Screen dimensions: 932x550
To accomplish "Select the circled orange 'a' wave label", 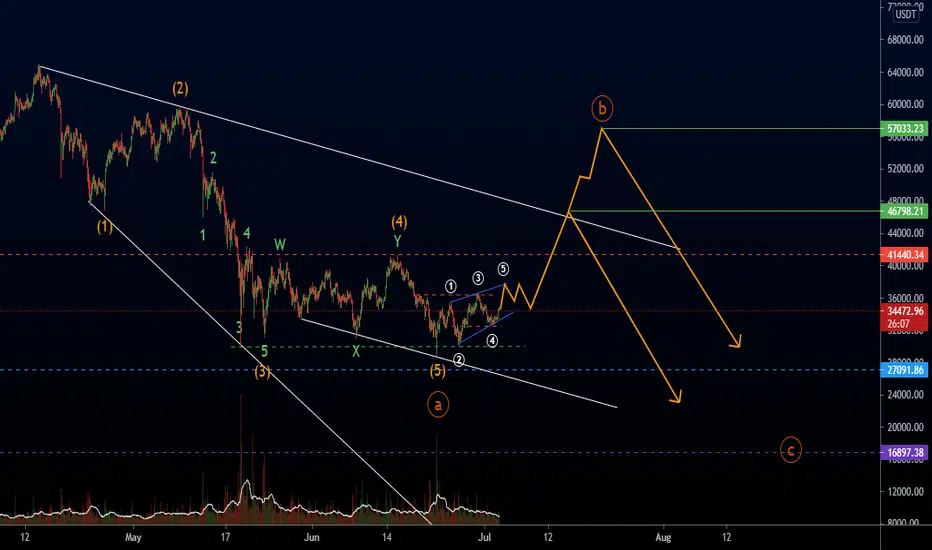I will [438, 405].
